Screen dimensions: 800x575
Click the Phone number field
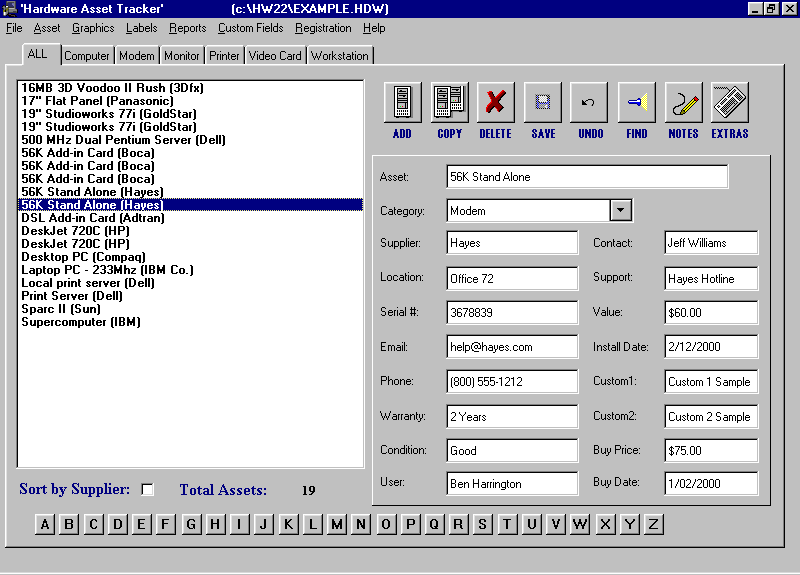click(512, 382)
